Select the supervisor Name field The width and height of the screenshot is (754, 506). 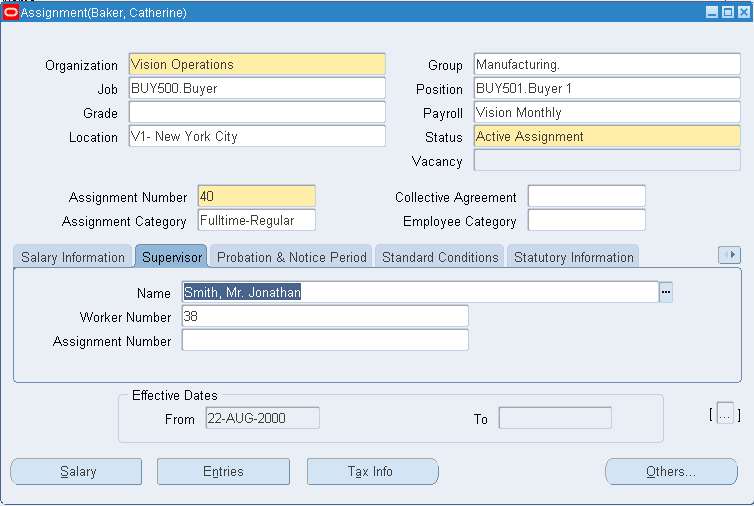pos(420,292)
